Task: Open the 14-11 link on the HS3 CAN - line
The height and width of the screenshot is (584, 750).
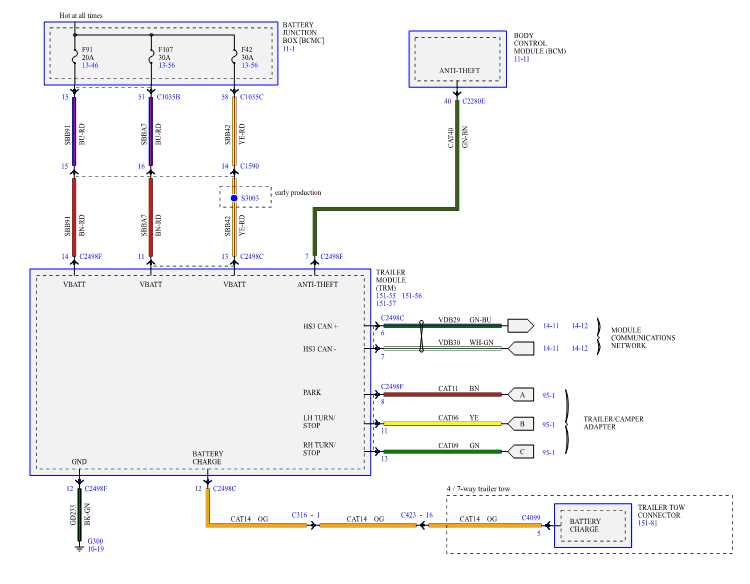Action: click(x=551, y=348)
